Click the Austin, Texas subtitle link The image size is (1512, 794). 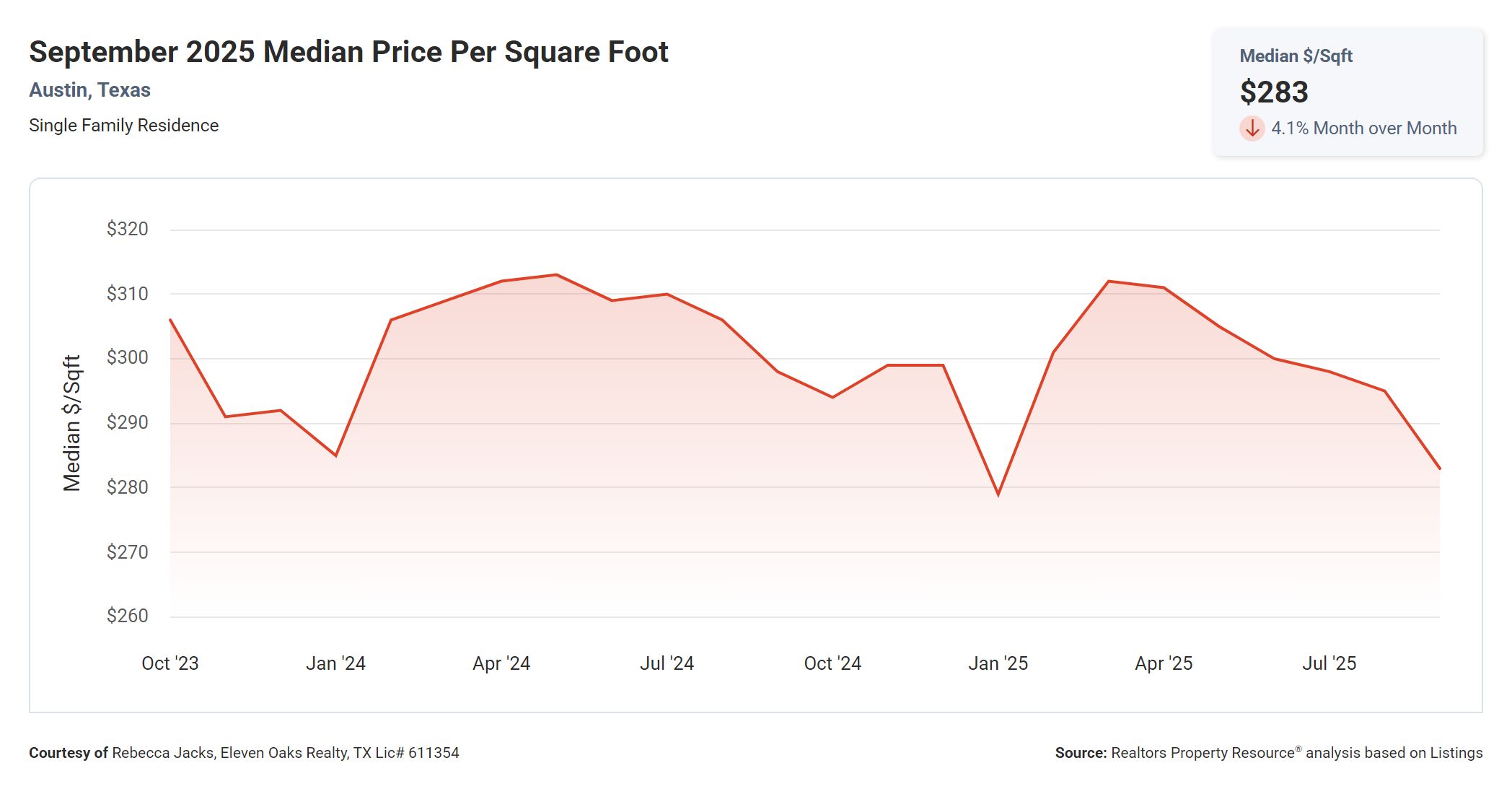(x=89, y=90)
